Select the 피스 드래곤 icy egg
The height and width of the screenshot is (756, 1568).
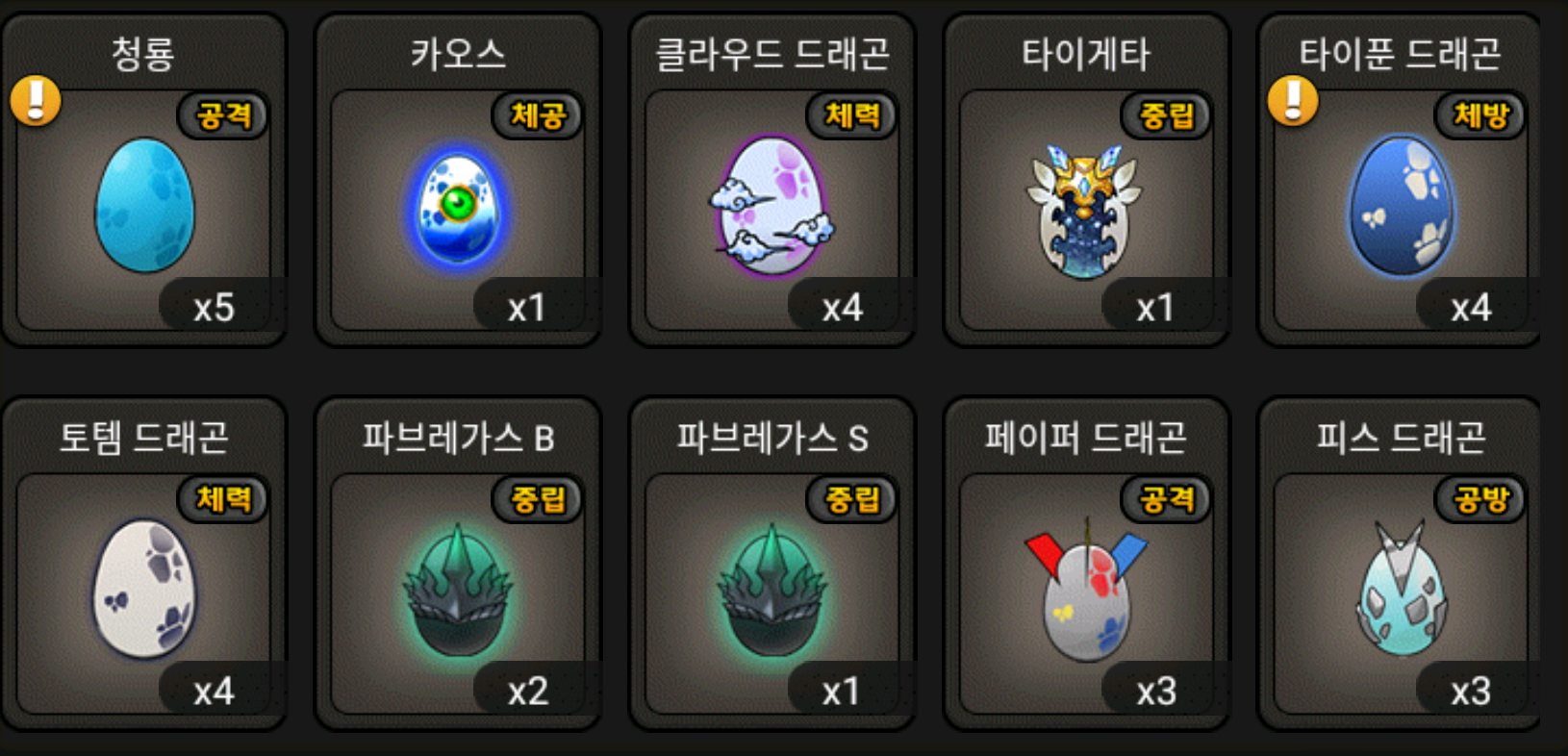(x=1400, y=589)
